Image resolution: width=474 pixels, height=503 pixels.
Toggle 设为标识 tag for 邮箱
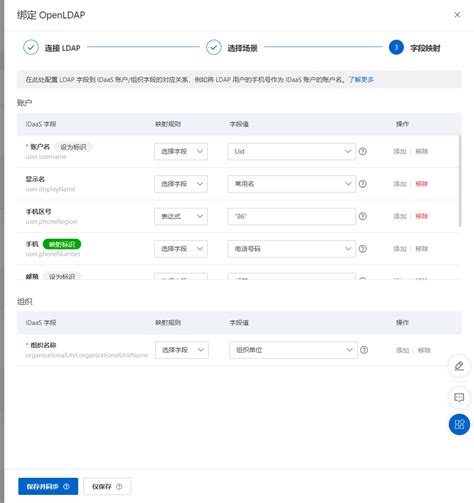tap(62, 276)
